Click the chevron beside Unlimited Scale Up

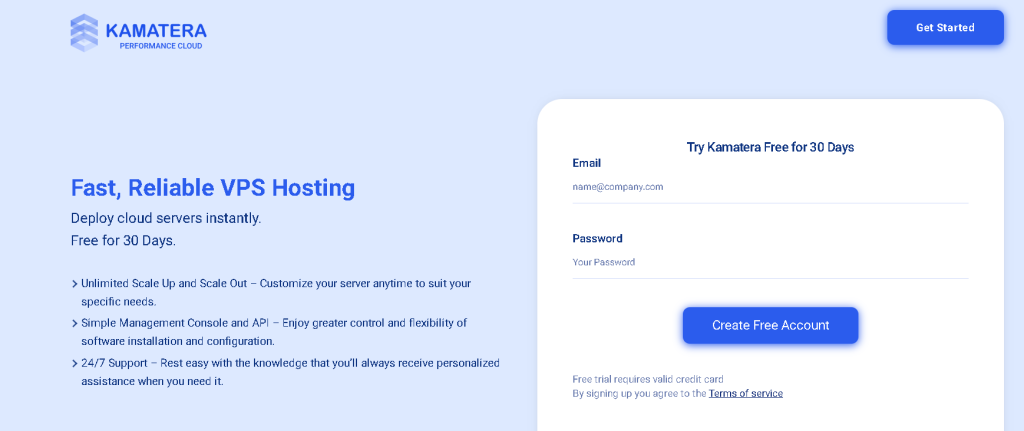[x=75, y=284]
